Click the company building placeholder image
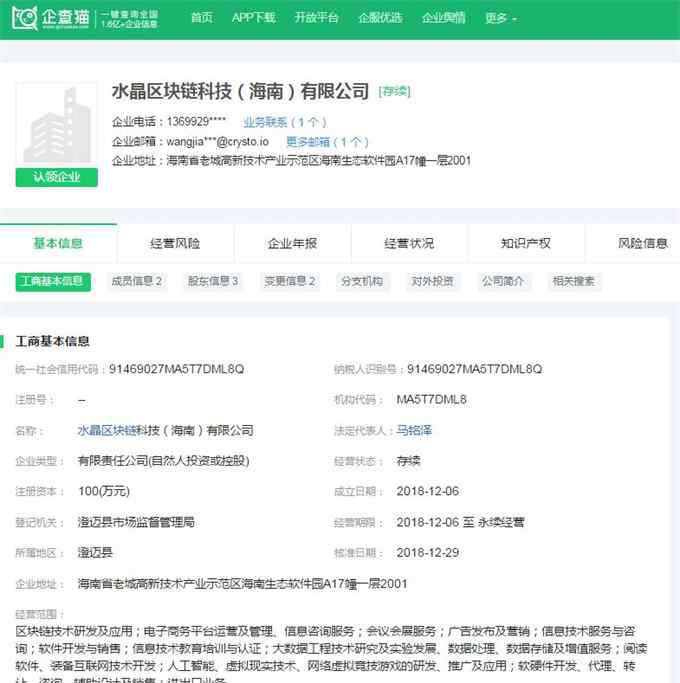Screen dimensions: 680x683 point(57,125)
